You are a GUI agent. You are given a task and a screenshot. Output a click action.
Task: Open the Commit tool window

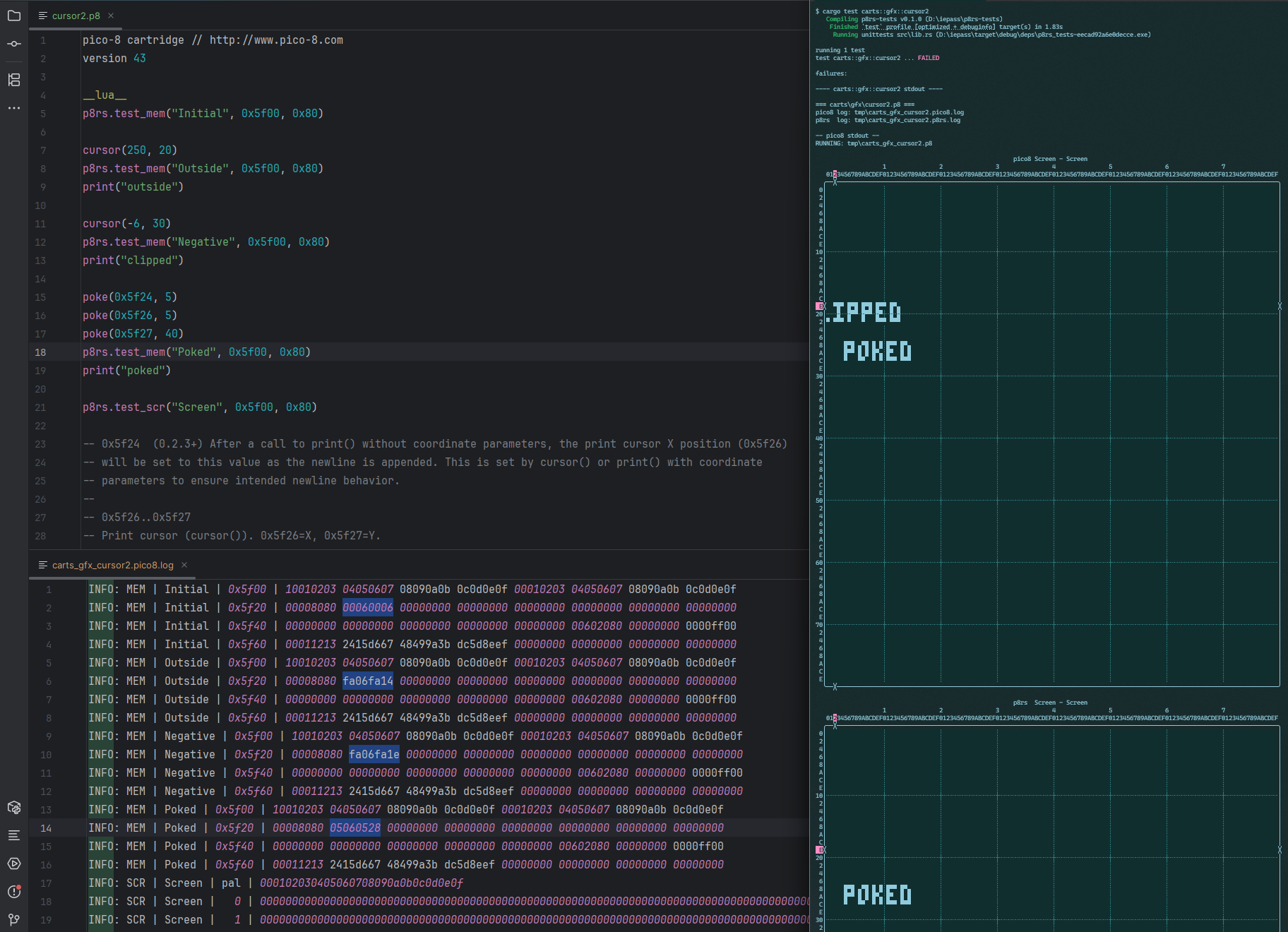click(x=14, y=44)
